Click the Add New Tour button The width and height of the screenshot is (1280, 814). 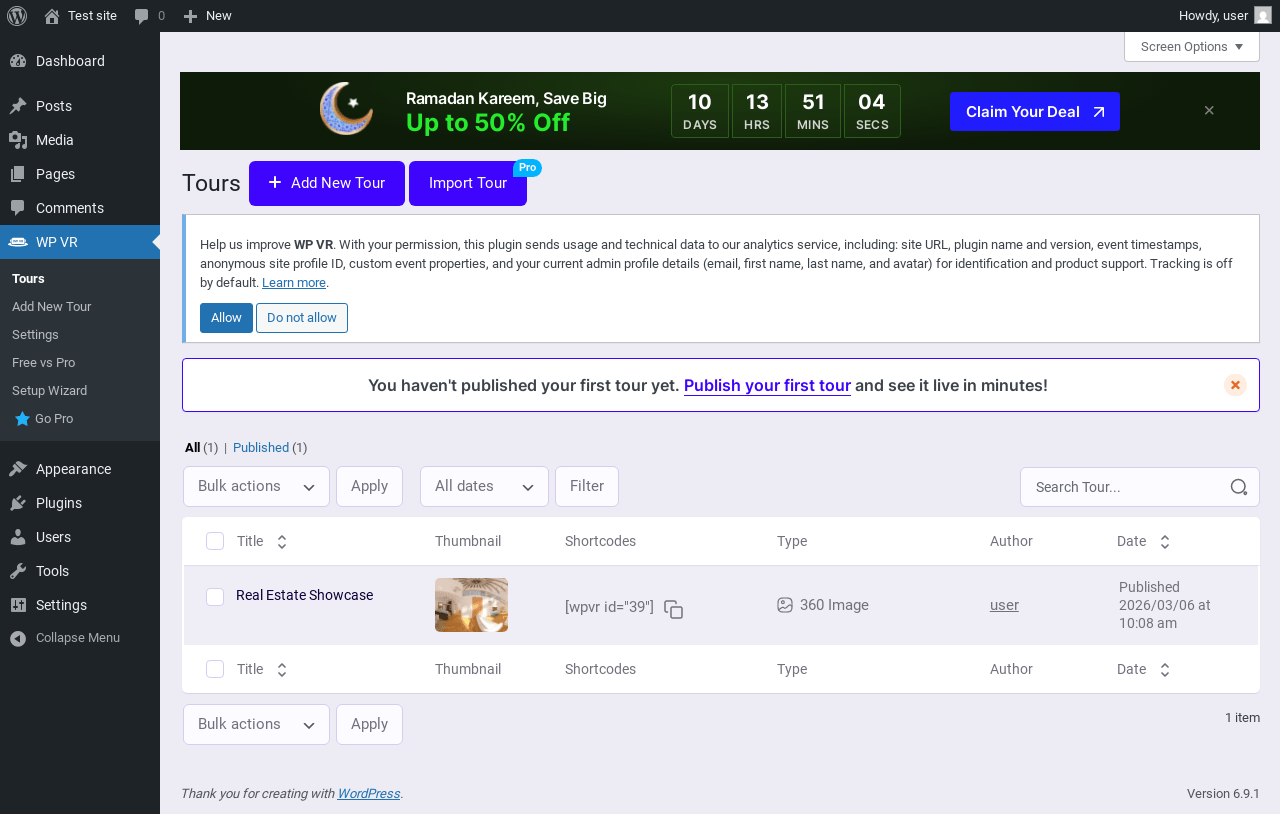(327, 183)
